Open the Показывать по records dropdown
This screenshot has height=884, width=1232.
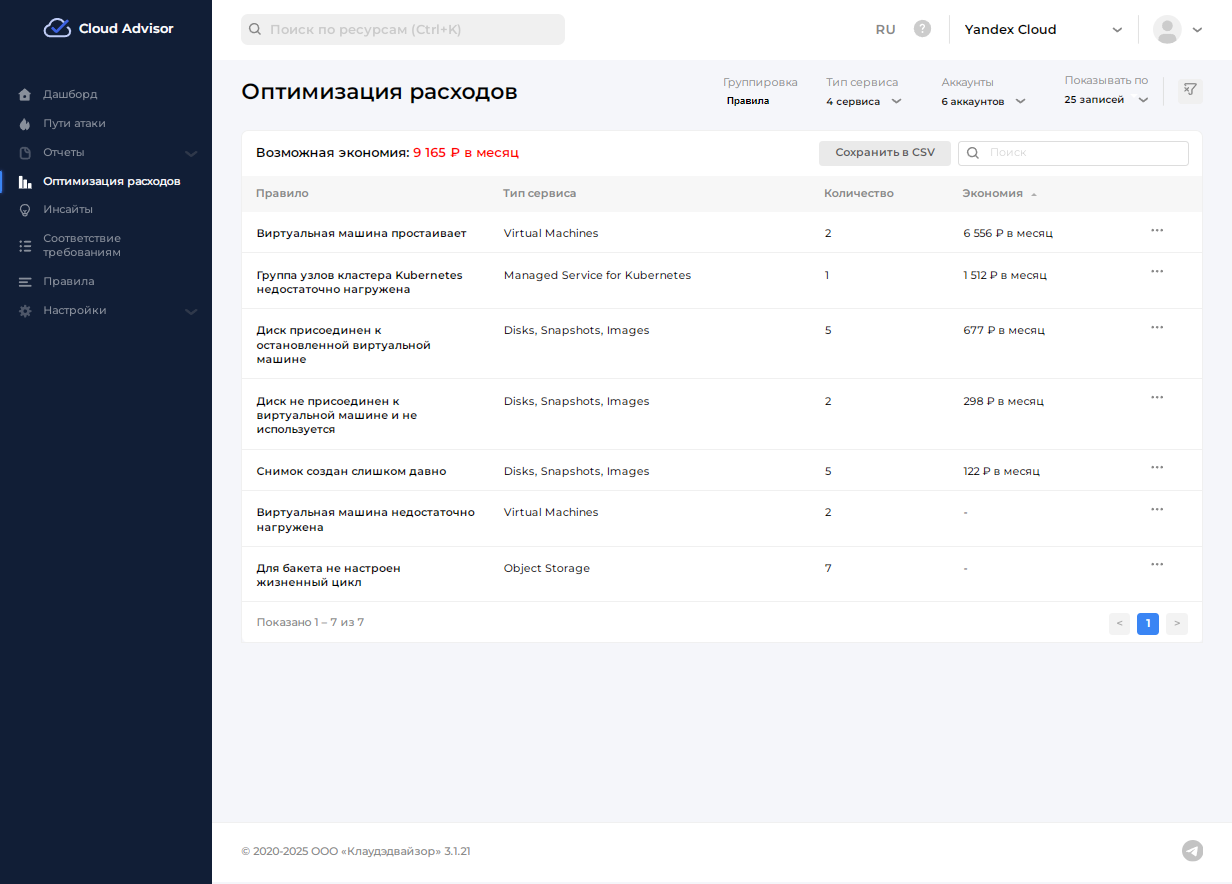point(1106,100)
